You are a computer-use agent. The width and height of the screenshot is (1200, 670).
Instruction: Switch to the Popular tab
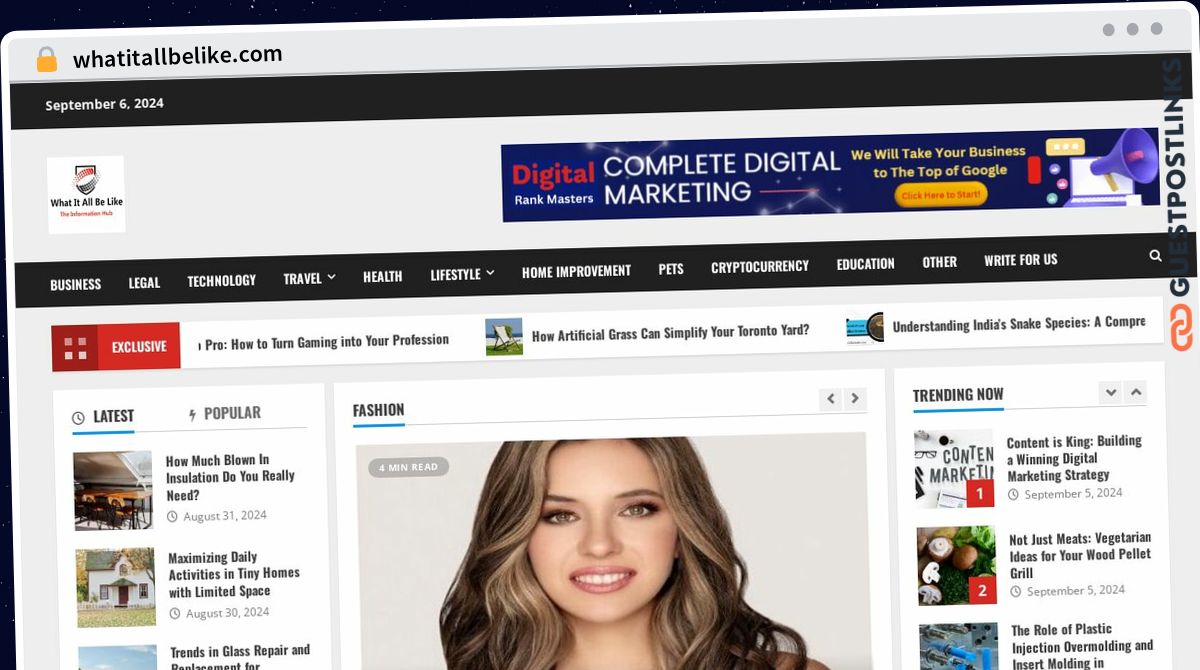(225, 413)
